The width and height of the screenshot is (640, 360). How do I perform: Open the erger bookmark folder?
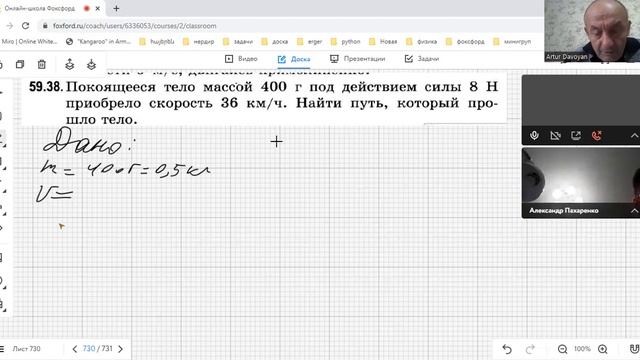coord(310,42)
